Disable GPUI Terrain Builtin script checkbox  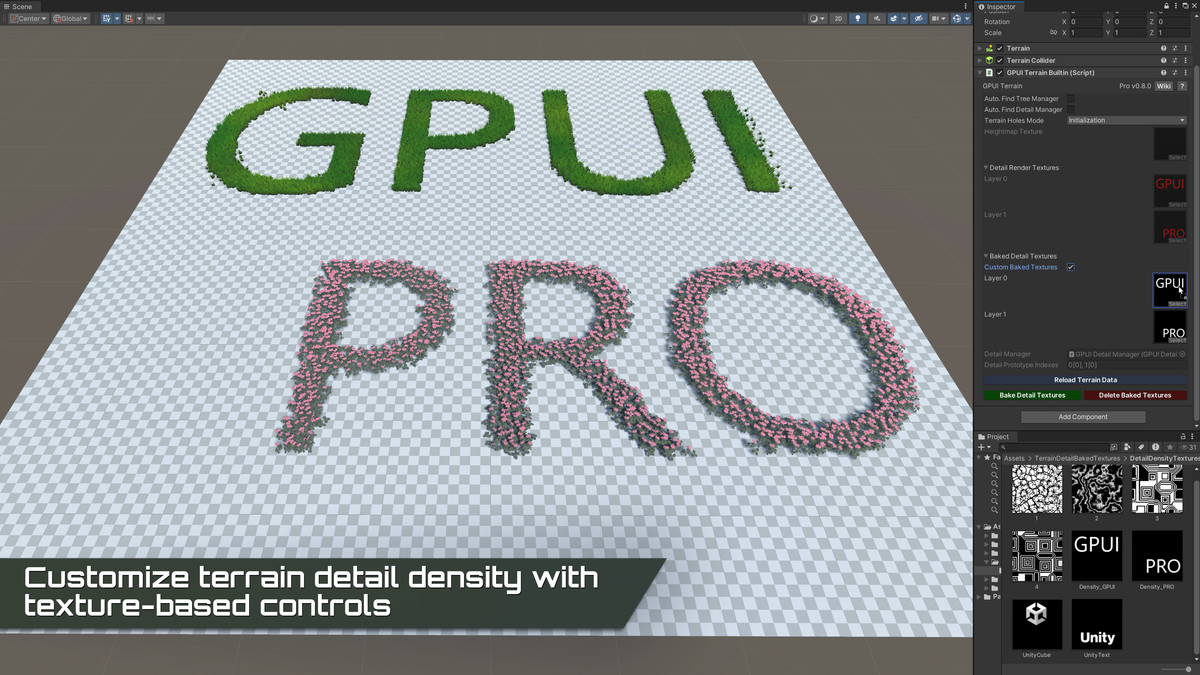[x=1000, y=73]
